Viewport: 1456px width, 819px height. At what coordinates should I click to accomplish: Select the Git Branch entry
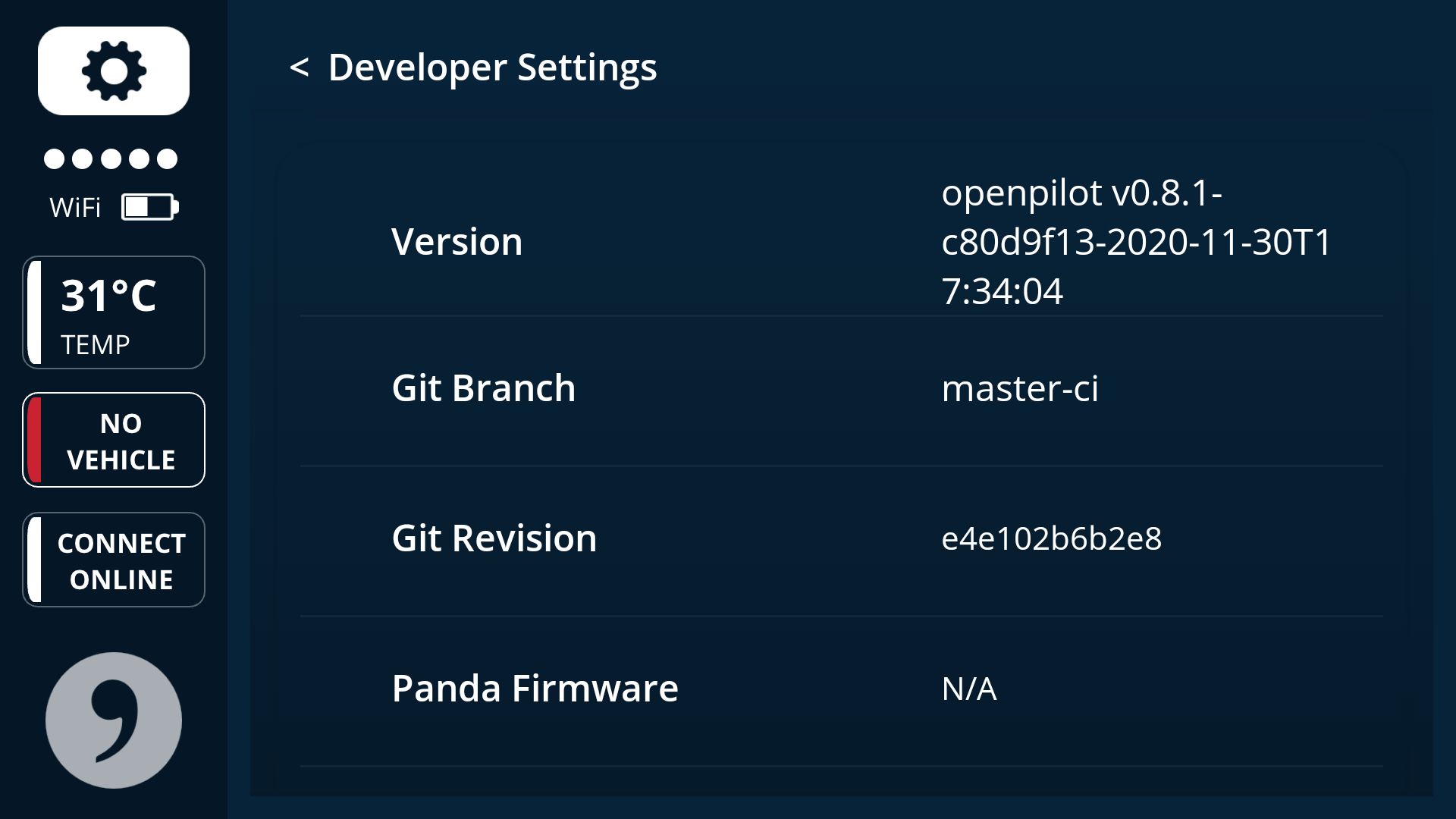pos(482,388)
